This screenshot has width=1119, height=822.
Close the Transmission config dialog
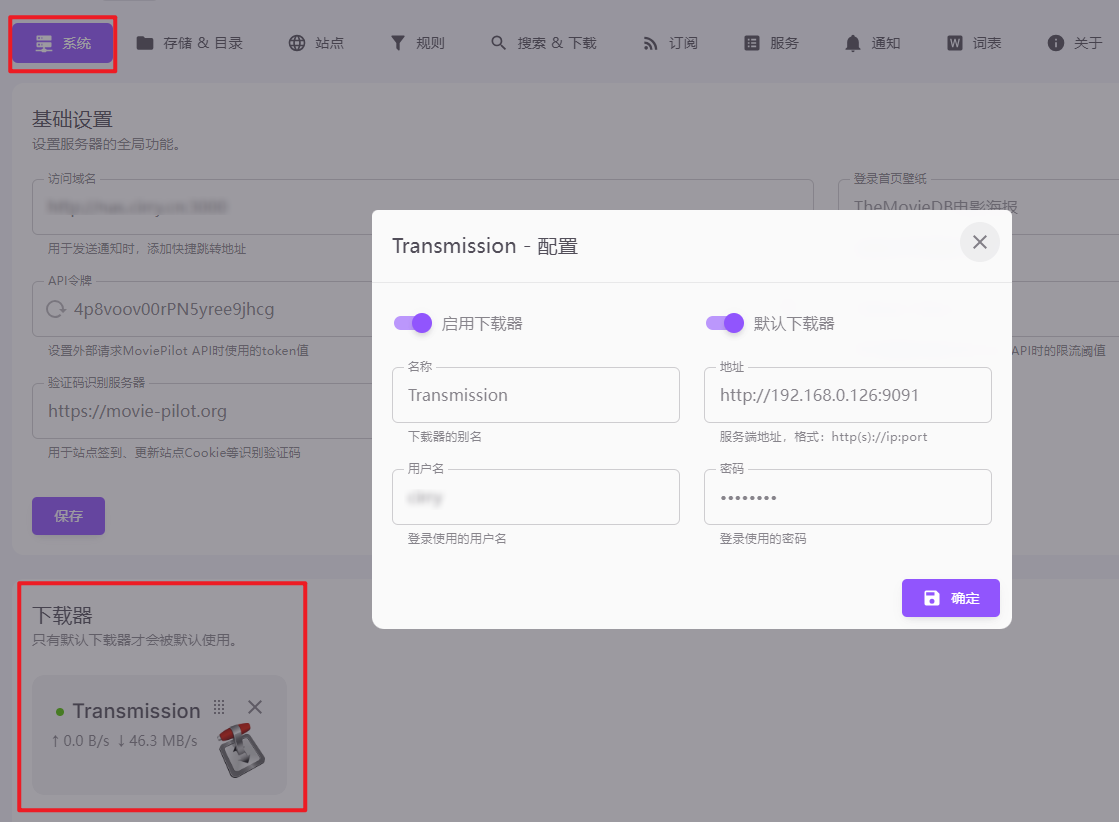click(x=979, y=242)
